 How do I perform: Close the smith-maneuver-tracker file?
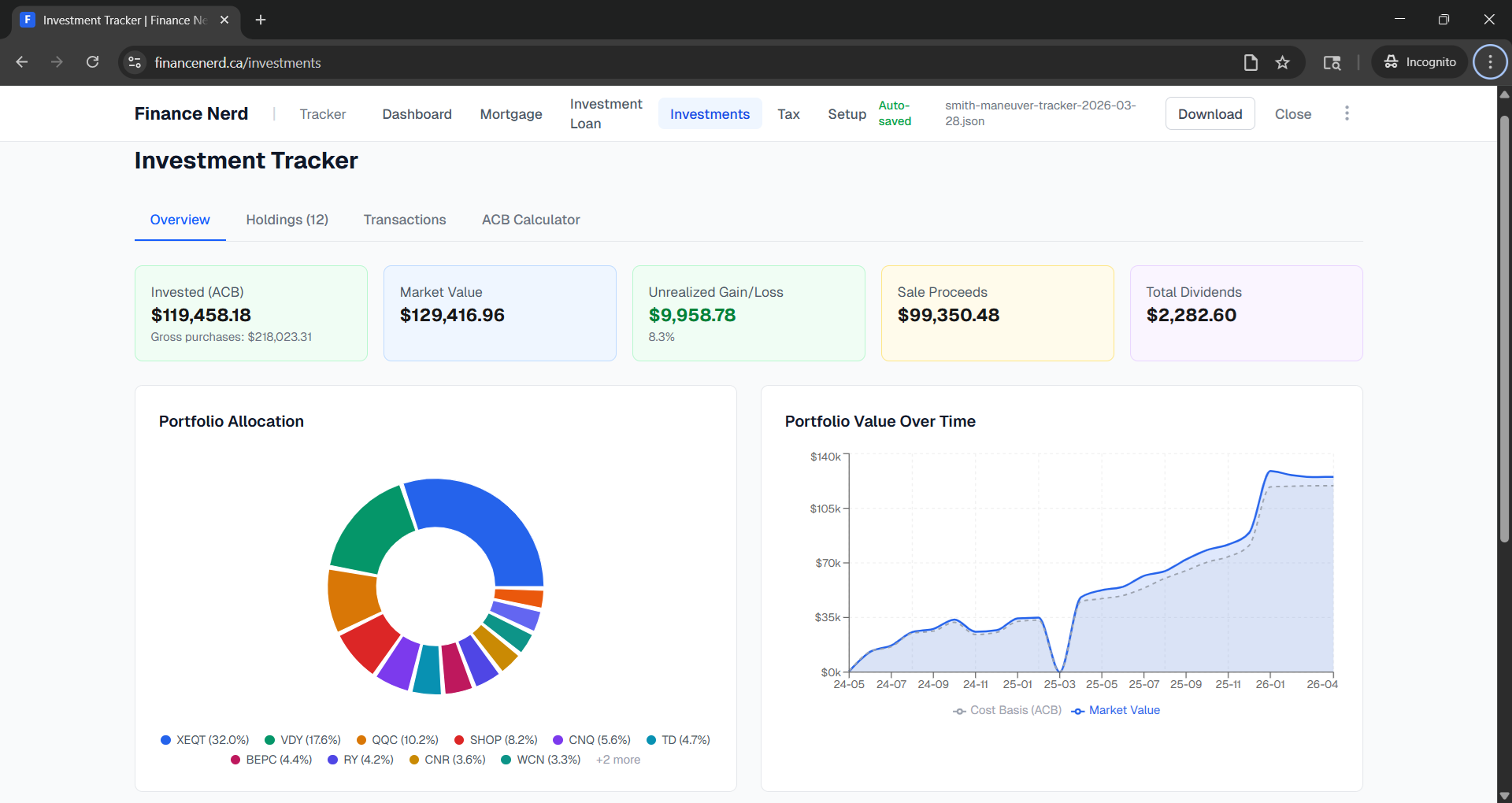[x=1292, y=113]
